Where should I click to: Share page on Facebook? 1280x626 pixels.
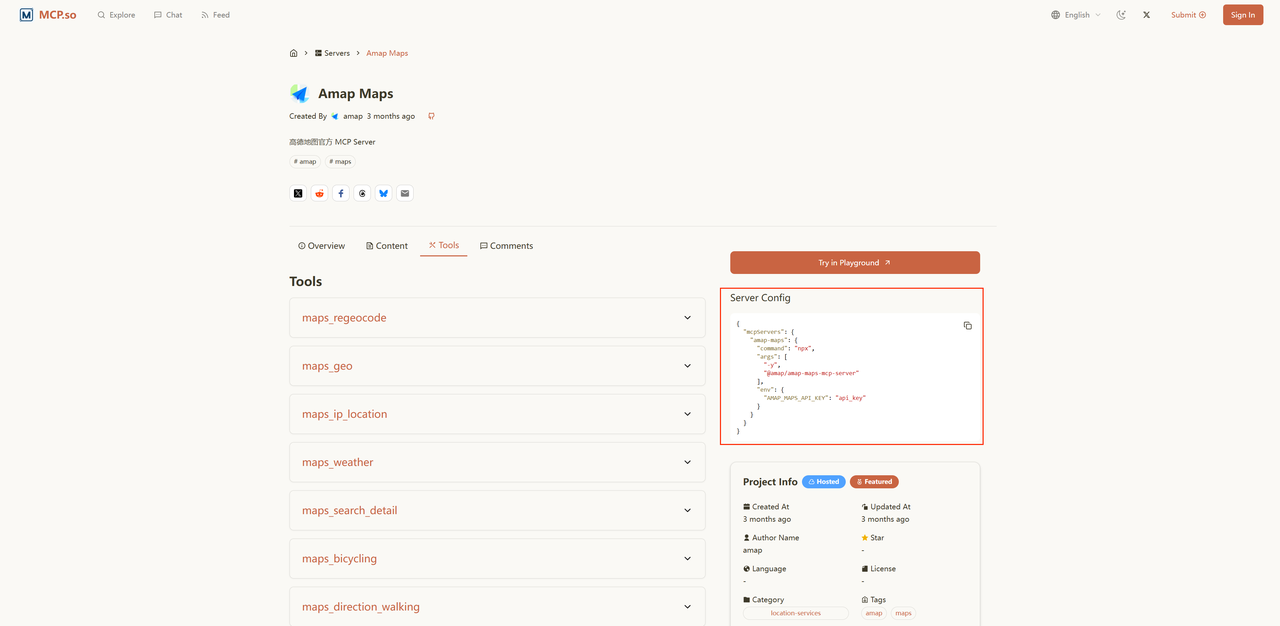pos(341,194)
